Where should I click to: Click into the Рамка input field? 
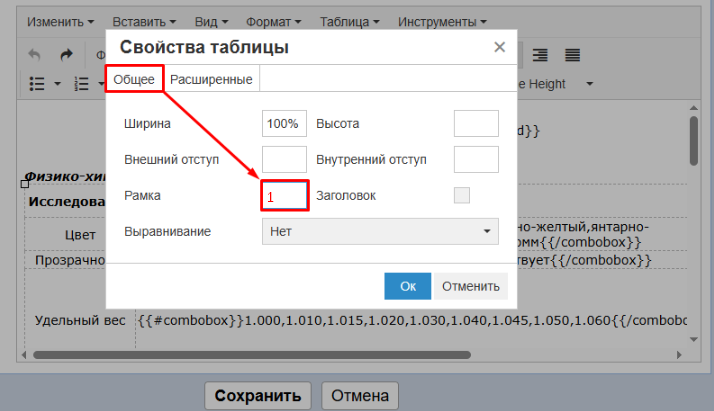pos(285,196)
